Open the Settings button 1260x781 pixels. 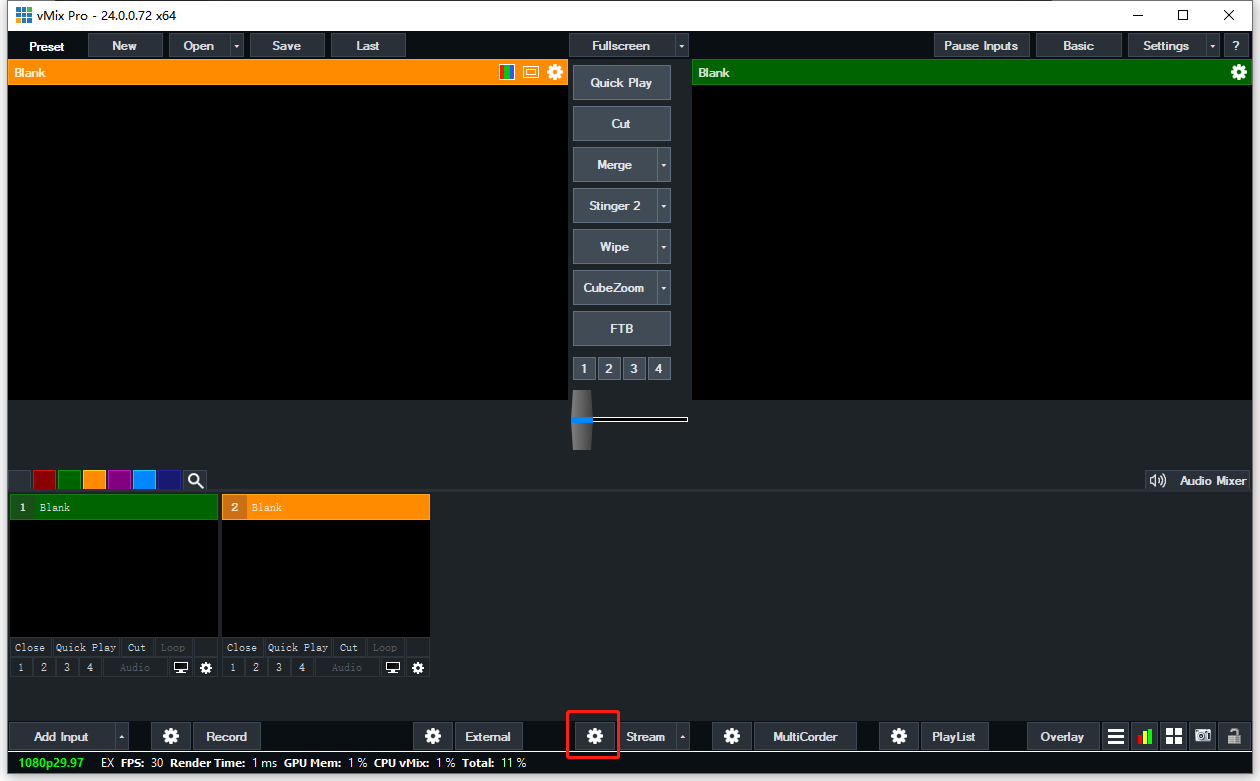click(x=1166, y=45)
